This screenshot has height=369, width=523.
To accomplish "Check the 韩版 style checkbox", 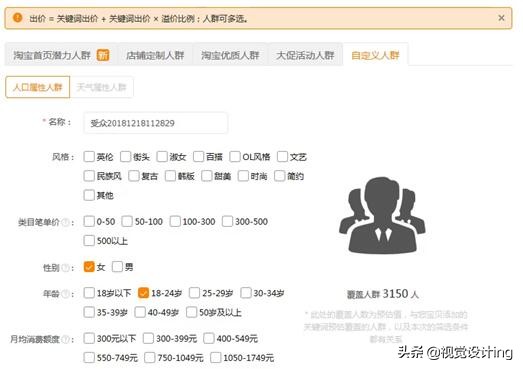I will 170,176.
